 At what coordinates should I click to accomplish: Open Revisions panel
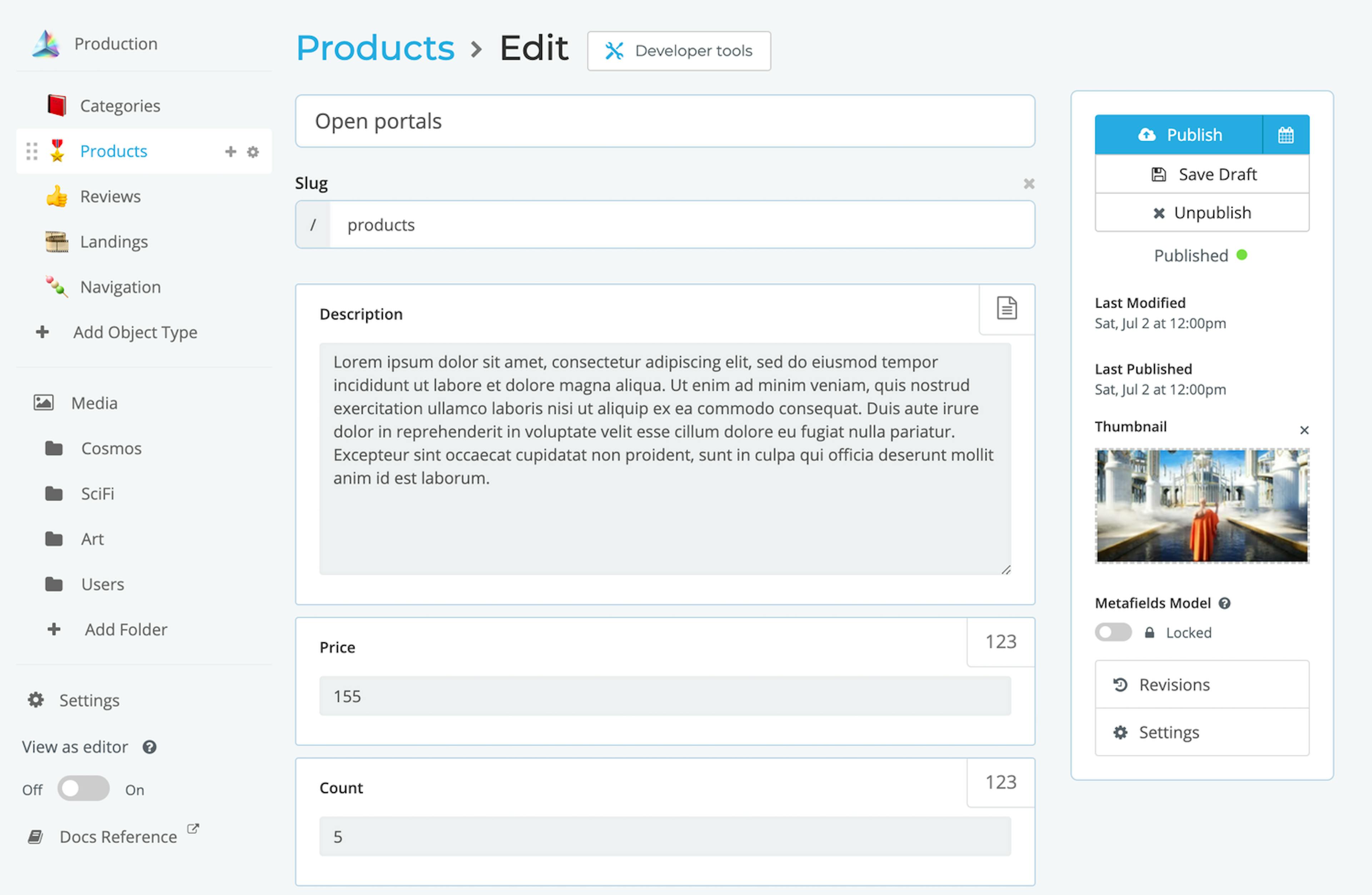tap(1202, 684)
